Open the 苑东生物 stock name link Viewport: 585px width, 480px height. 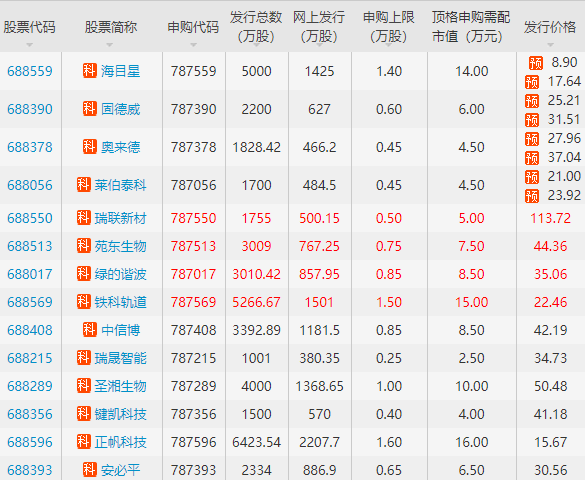[x=121, y=246]
